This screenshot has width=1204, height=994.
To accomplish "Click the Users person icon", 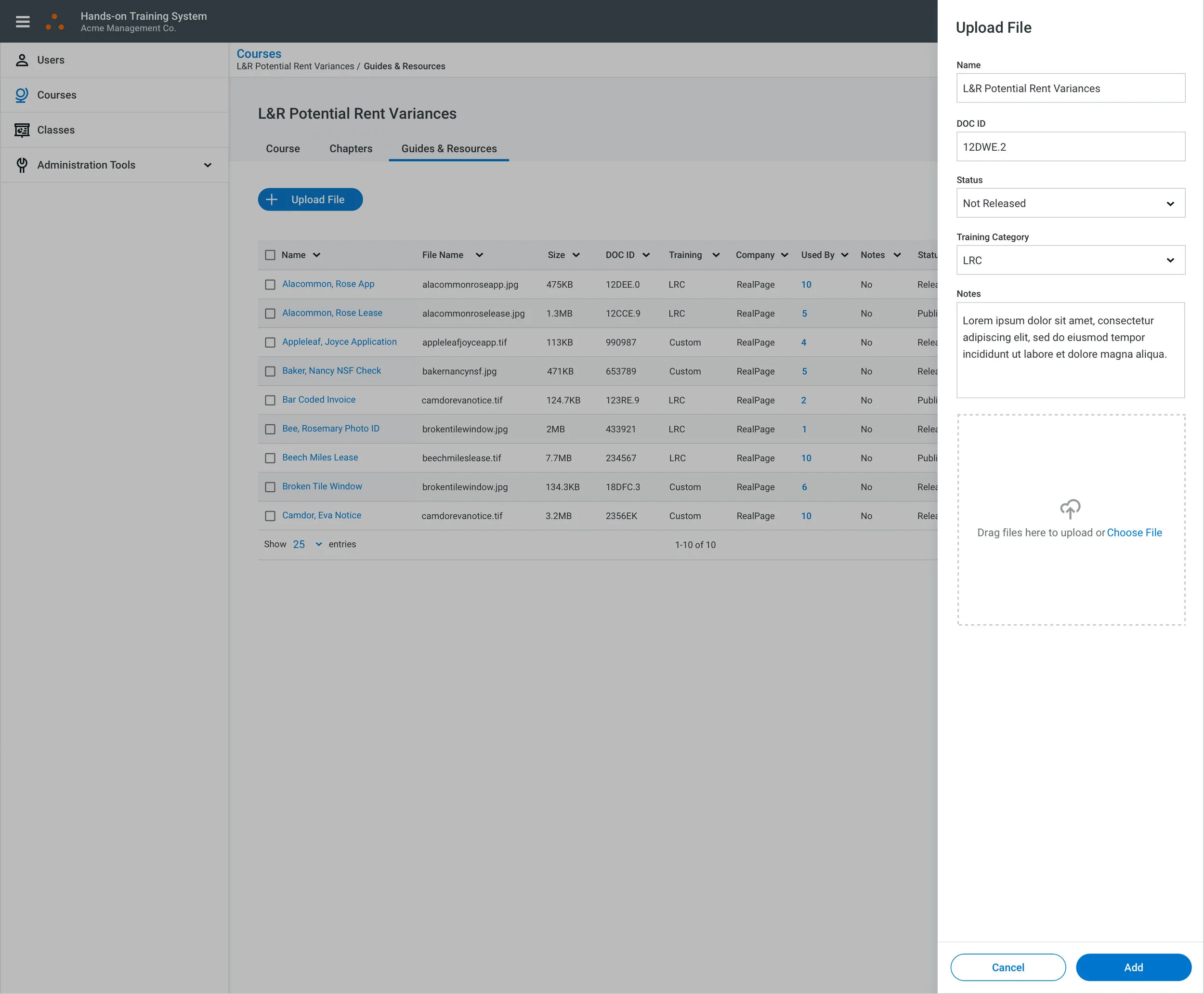I will 22,60.
